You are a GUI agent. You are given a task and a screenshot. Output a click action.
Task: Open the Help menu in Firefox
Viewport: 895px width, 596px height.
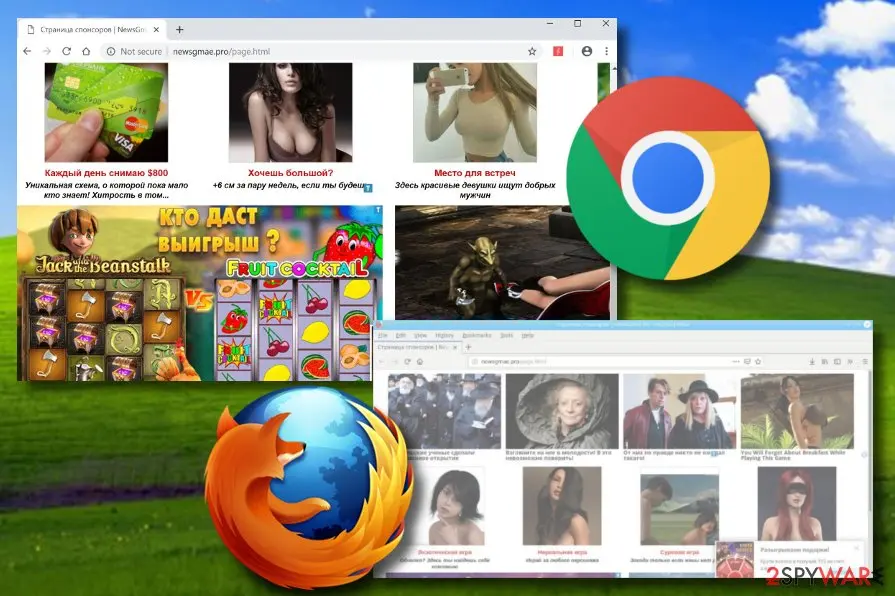(527, 335)
